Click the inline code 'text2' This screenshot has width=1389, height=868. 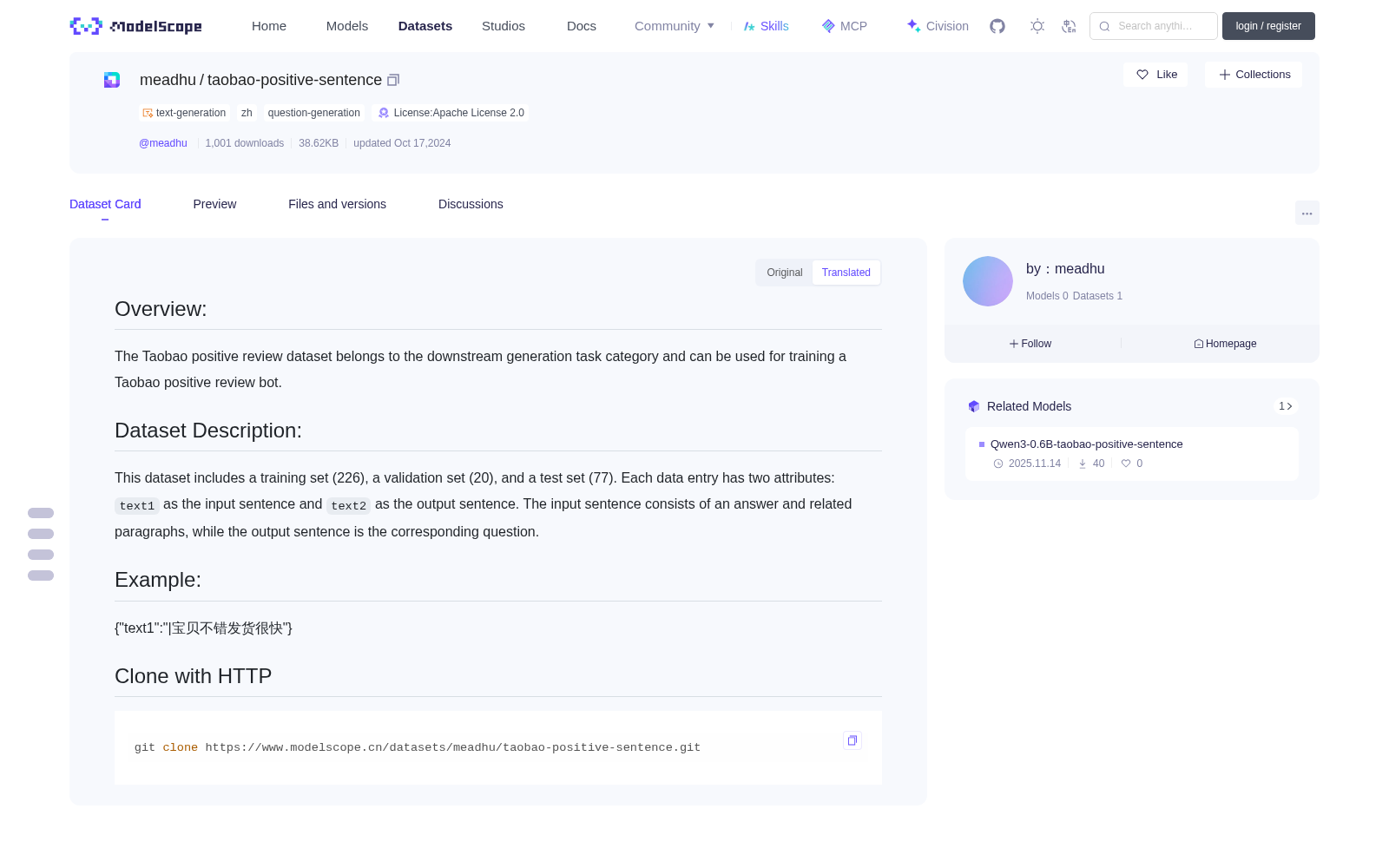[349, 506]
